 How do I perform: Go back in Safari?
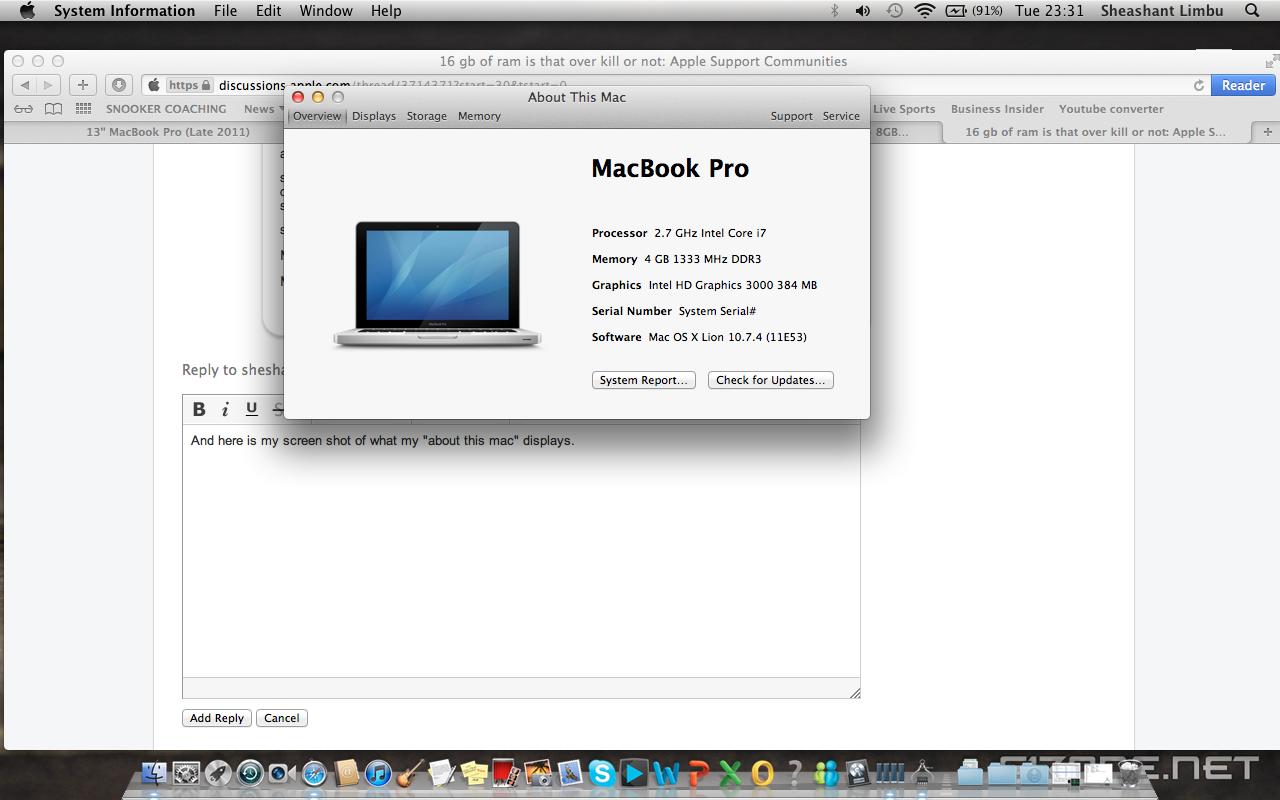[x=25, y=85]
